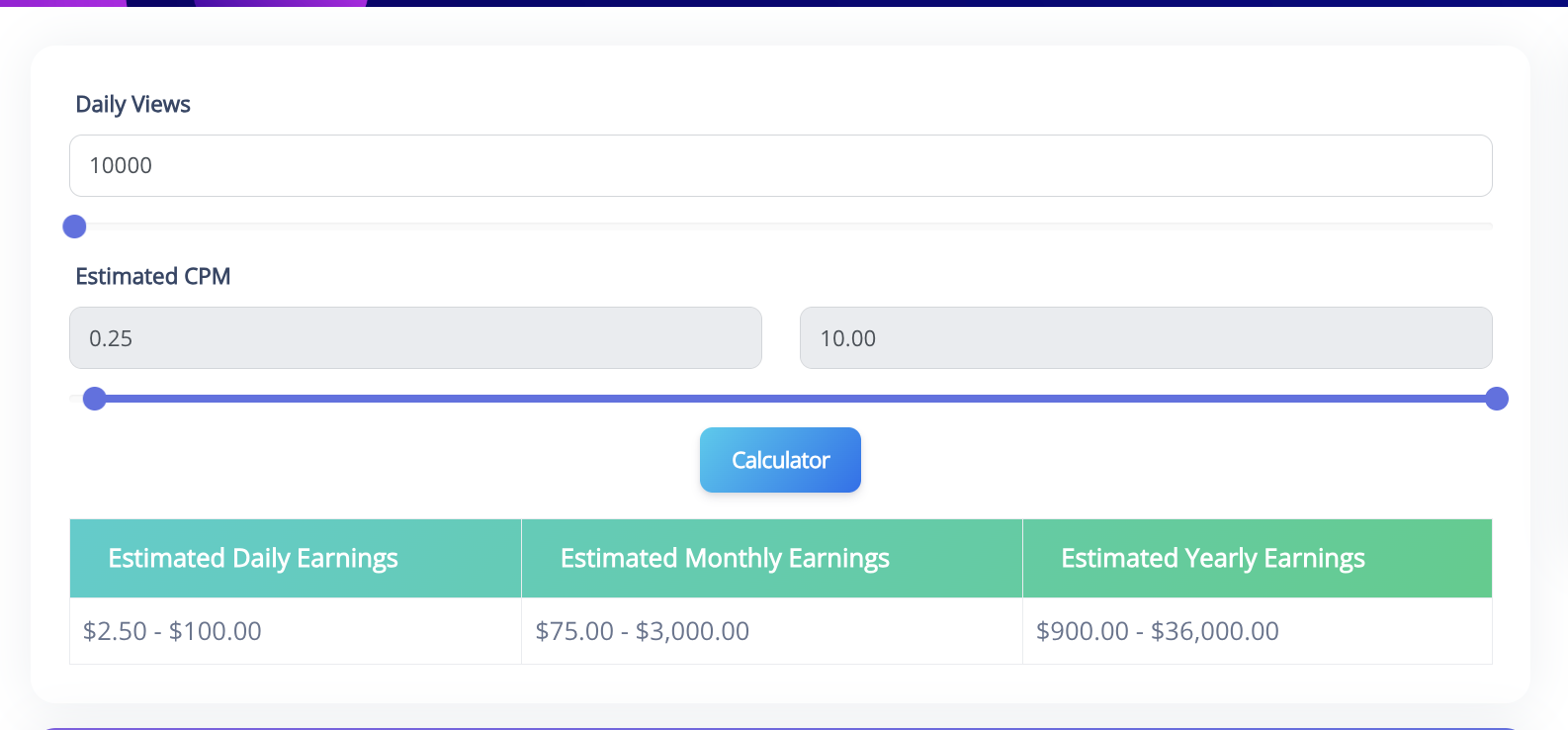The image size is (1568, 730).
Task: Click the Estimated CPM label
Action: 152,277
